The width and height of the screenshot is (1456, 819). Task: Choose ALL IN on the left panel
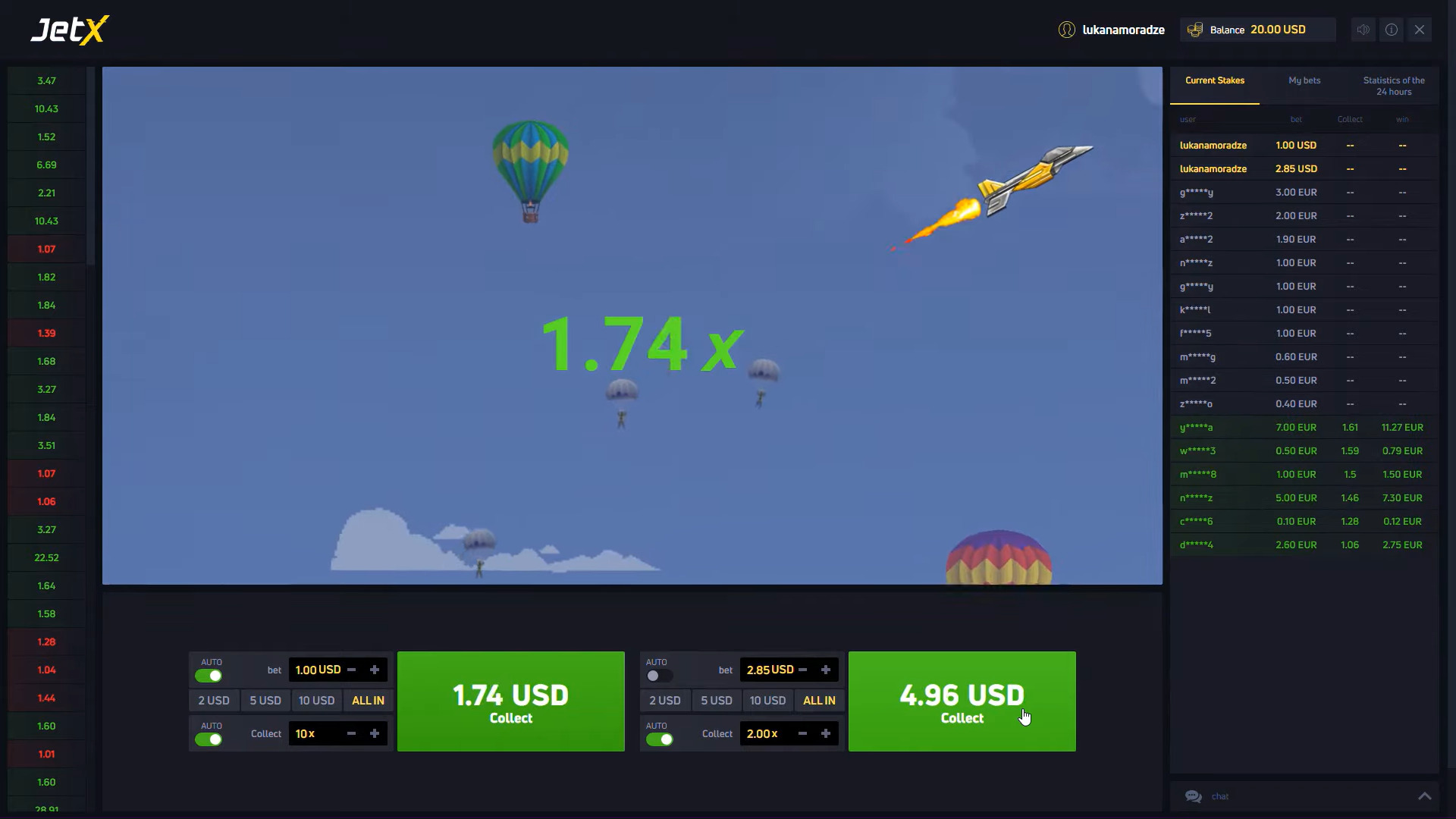[368, 701]
